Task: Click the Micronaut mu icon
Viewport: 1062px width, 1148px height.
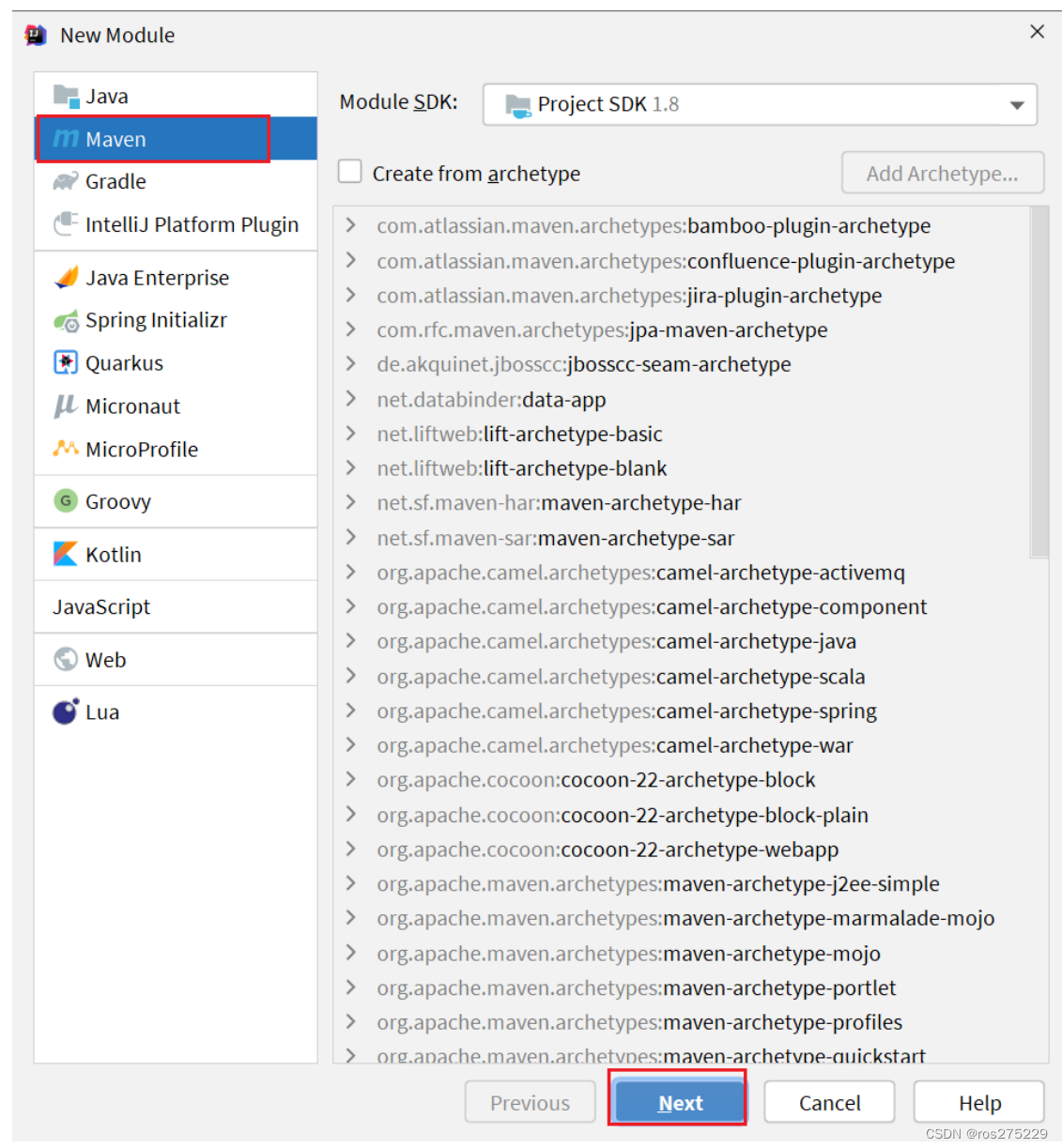Action: 66,406
